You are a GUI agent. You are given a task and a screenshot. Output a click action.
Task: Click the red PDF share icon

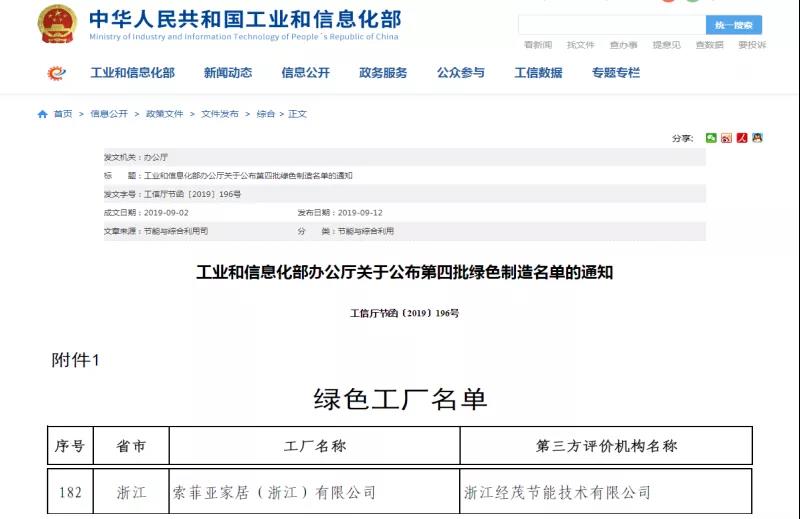[742, 138]
